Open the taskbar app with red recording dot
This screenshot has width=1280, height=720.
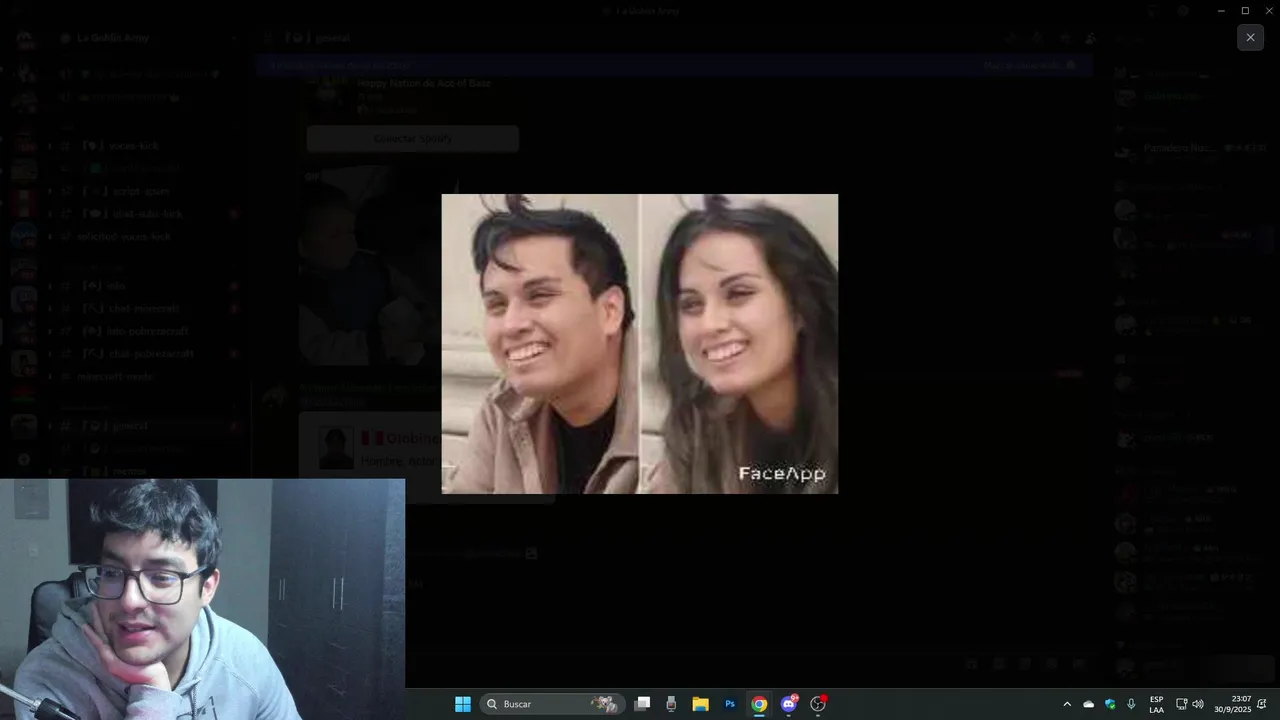(818, 704)
